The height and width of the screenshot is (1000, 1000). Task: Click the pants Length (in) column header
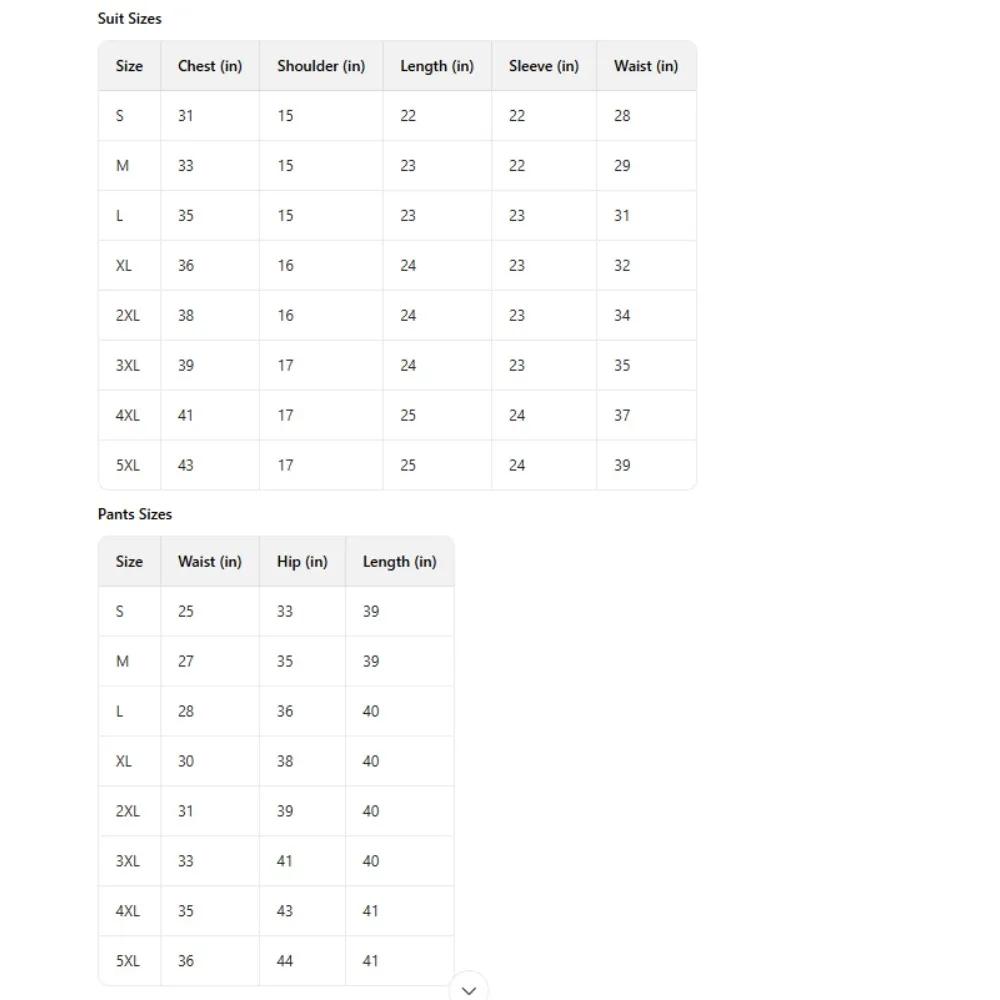pyautogui.click(x=400, y=561)
